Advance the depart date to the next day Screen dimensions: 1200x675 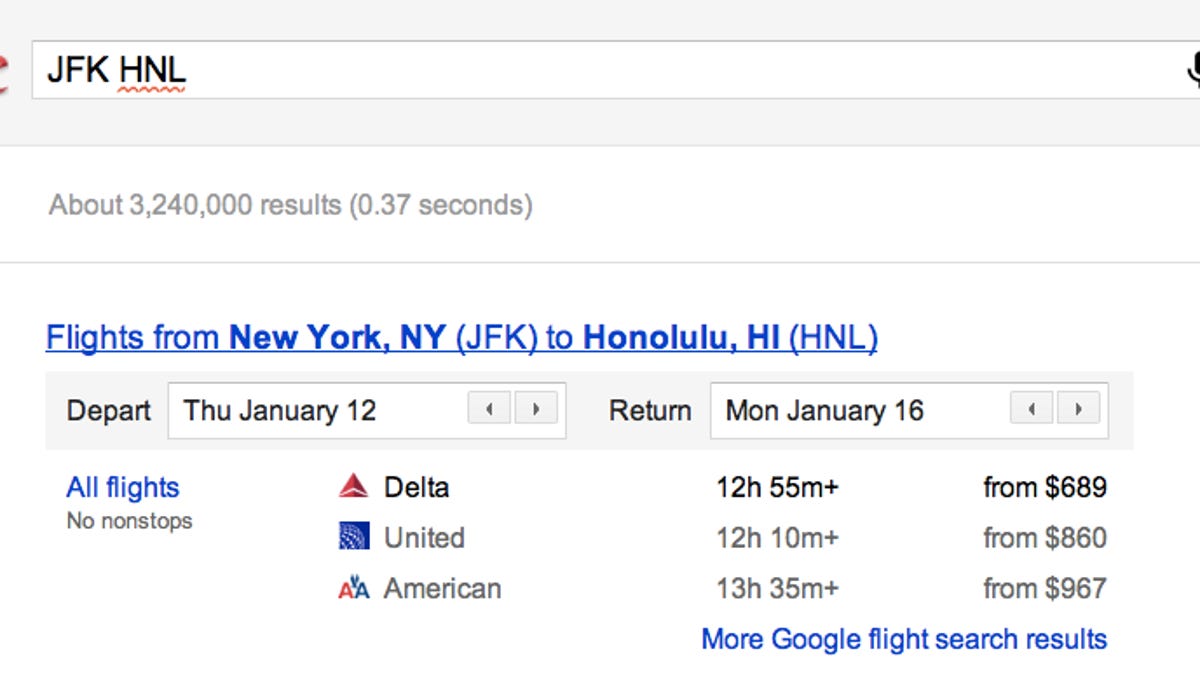pyautogui.click(x=536, y=409)
